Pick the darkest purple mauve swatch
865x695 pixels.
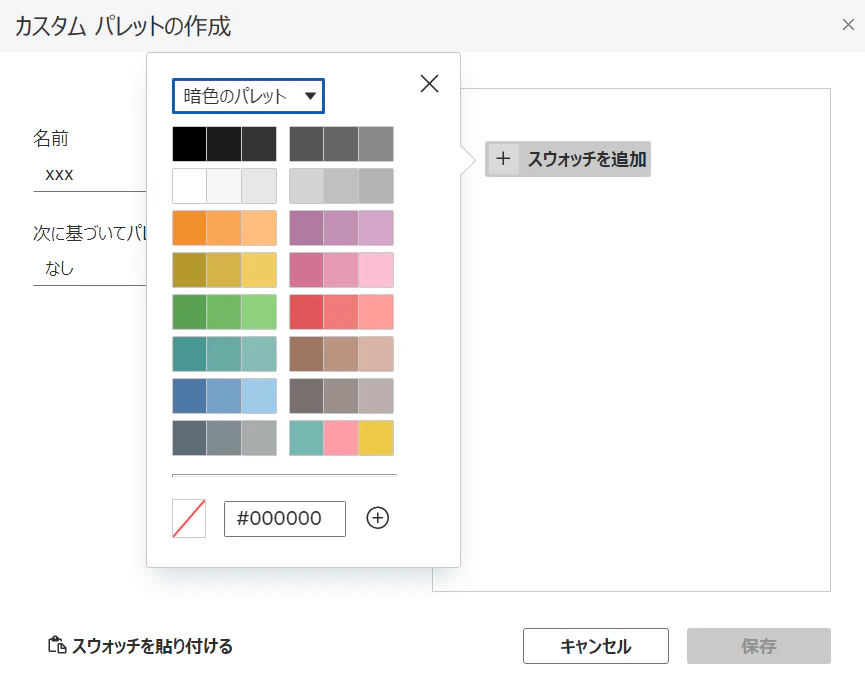(306, 228)
